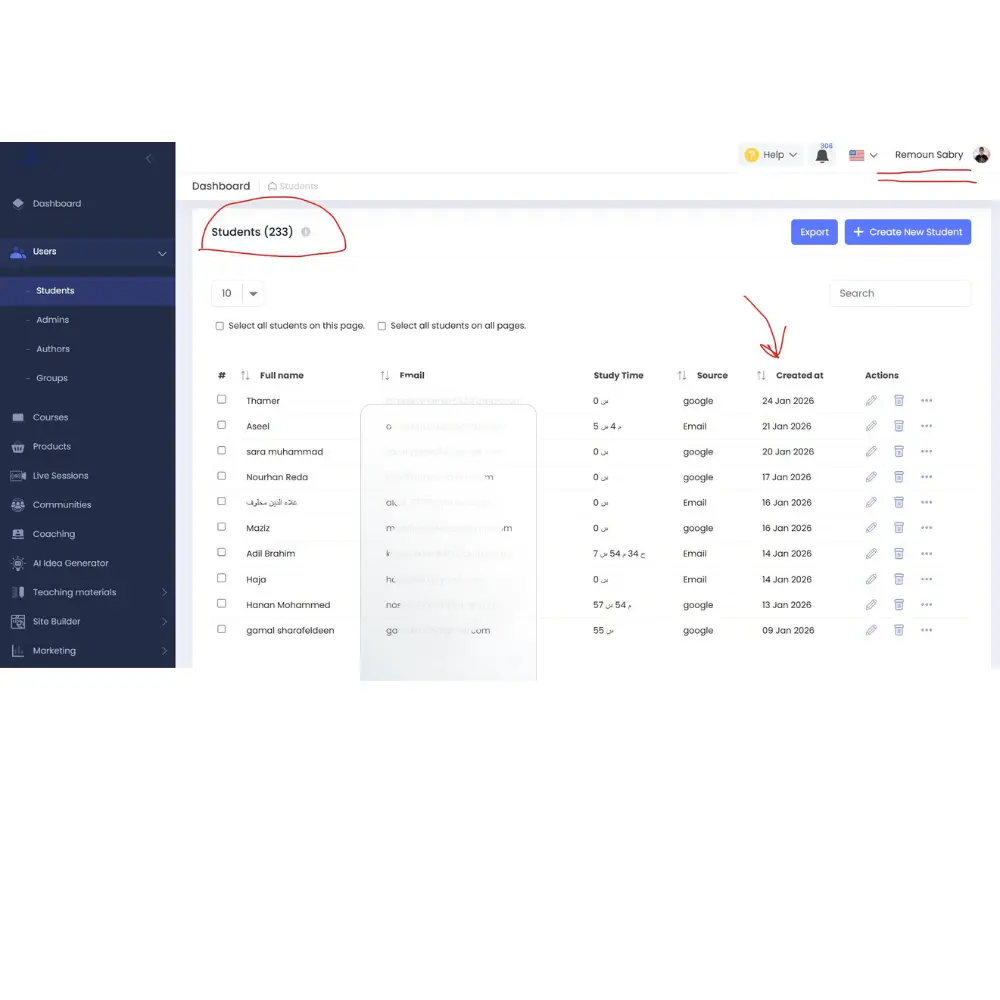Expand the Help dropdown
This screenshot has width=1000, height=1000.
pyautogui.click(x=771, y=155)
